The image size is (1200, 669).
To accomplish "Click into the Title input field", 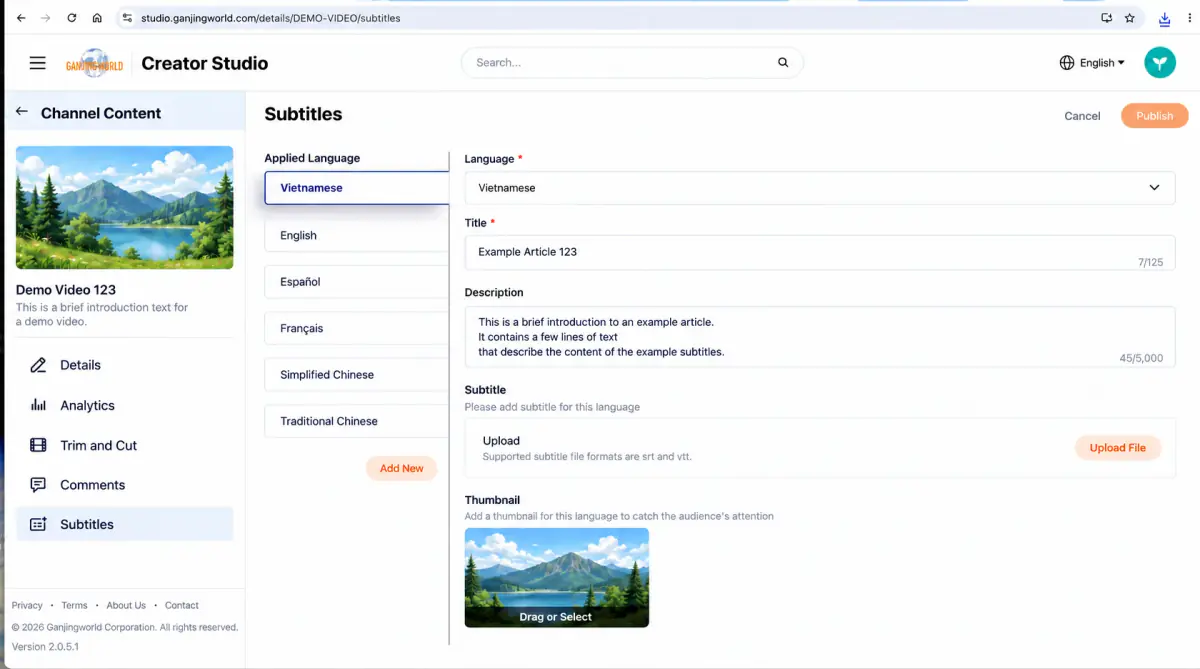I will [820, 252].
